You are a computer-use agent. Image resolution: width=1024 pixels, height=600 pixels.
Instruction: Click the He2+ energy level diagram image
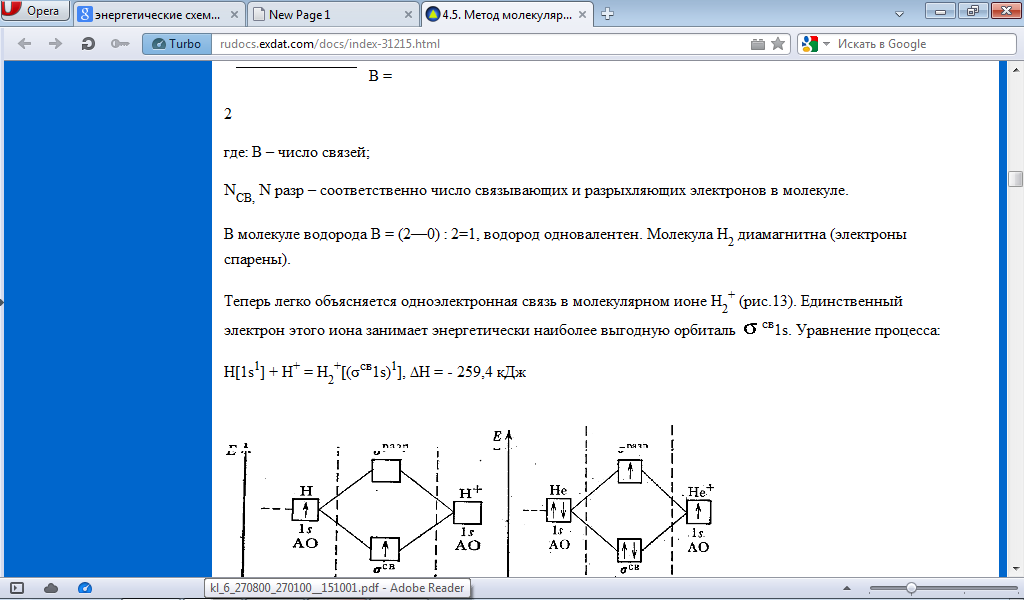(x=604, y=501)
